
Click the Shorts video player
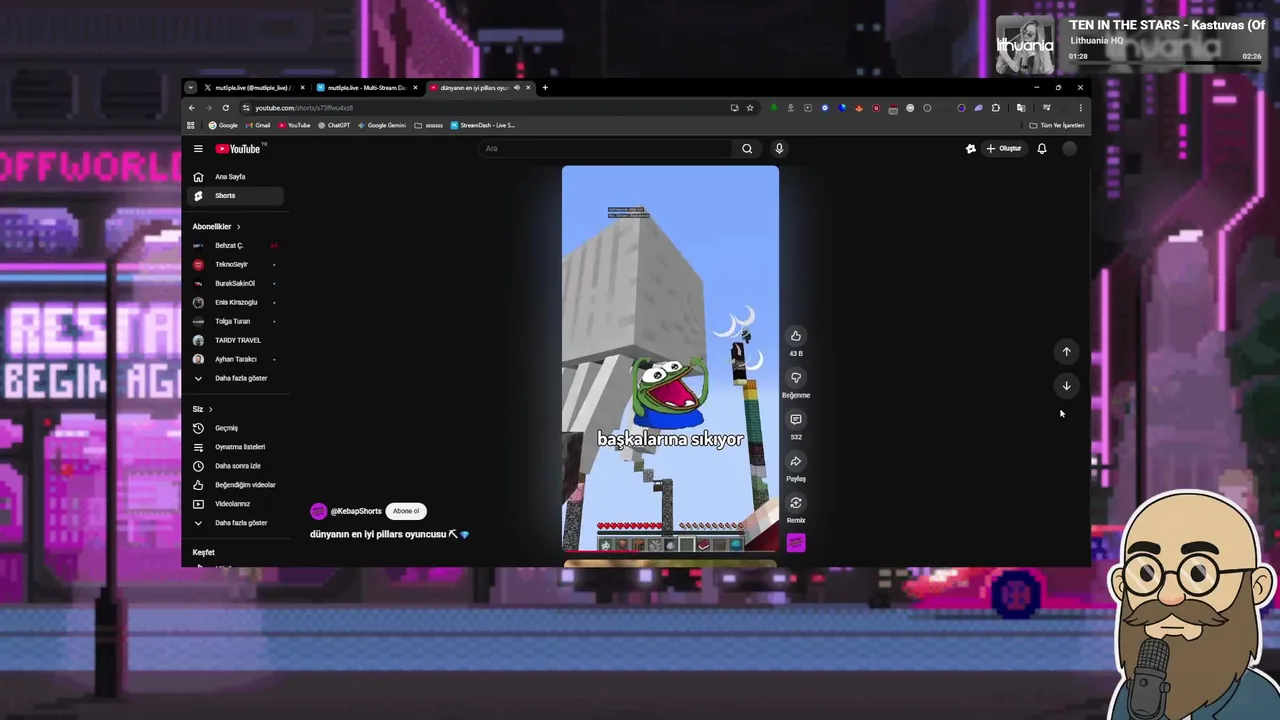670,358
